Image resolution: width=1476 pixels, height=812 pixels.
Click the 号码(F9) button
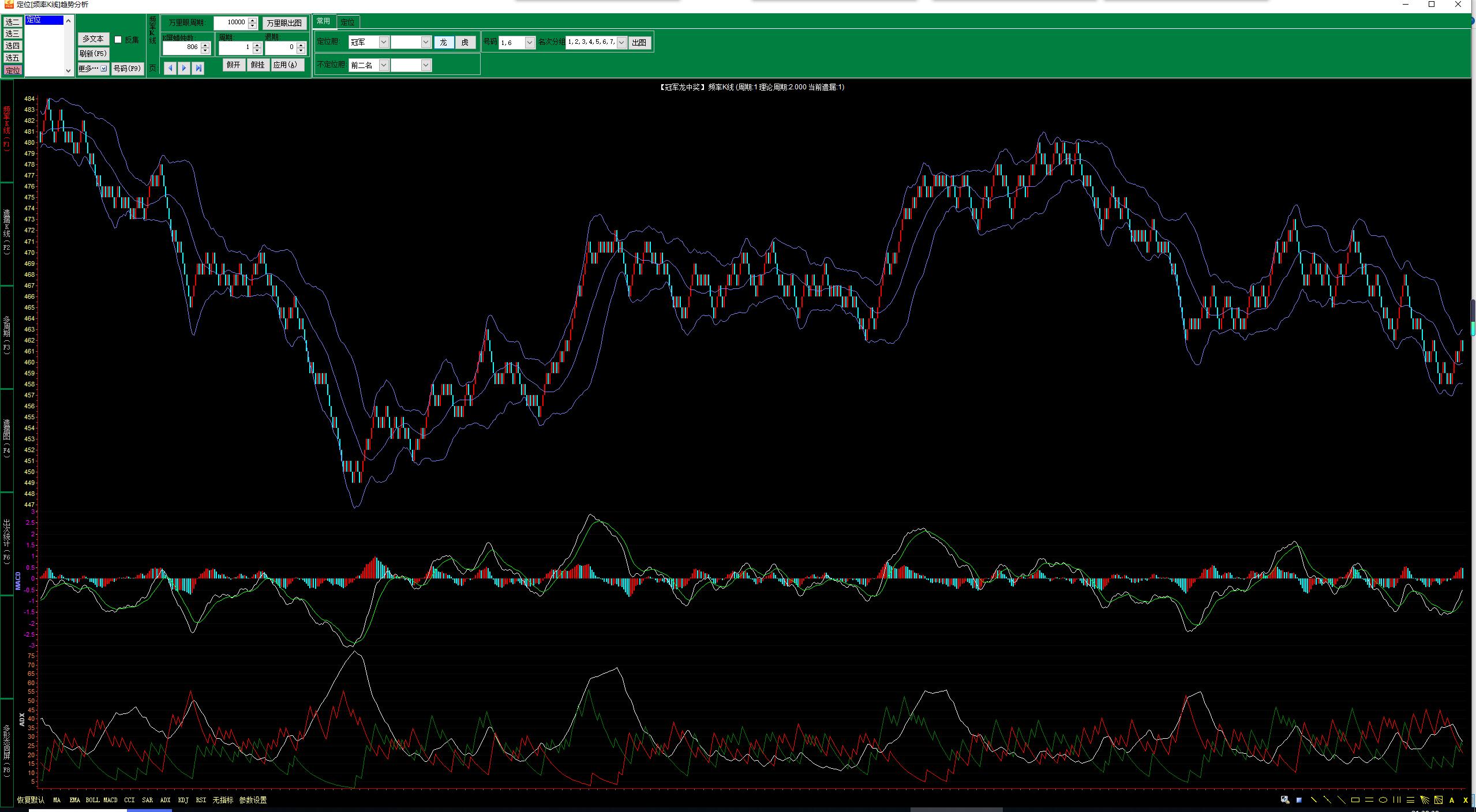click(x=127, y=69)
